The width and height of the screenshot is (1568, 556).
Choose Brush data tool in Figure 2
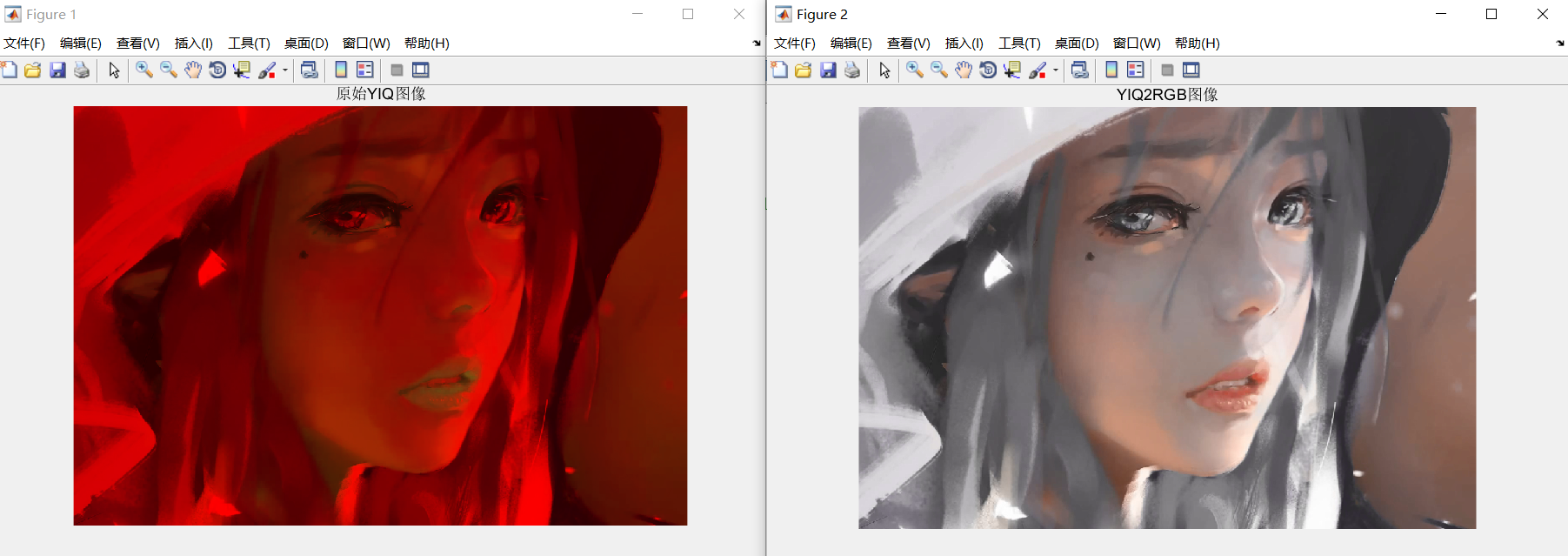point(1038,70)
